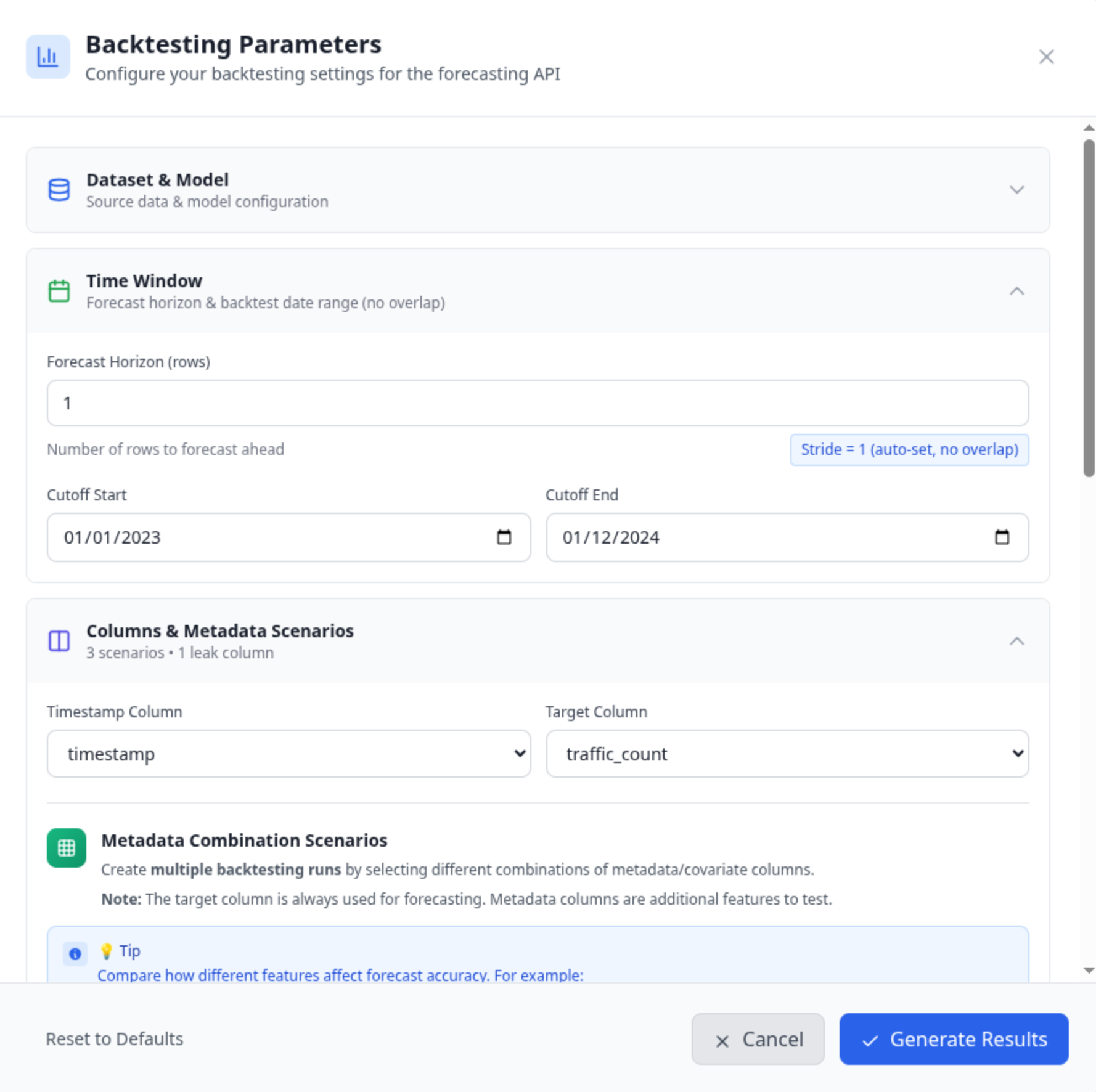Click the 'Source data & model configuration' subtitle

point(207,202)
